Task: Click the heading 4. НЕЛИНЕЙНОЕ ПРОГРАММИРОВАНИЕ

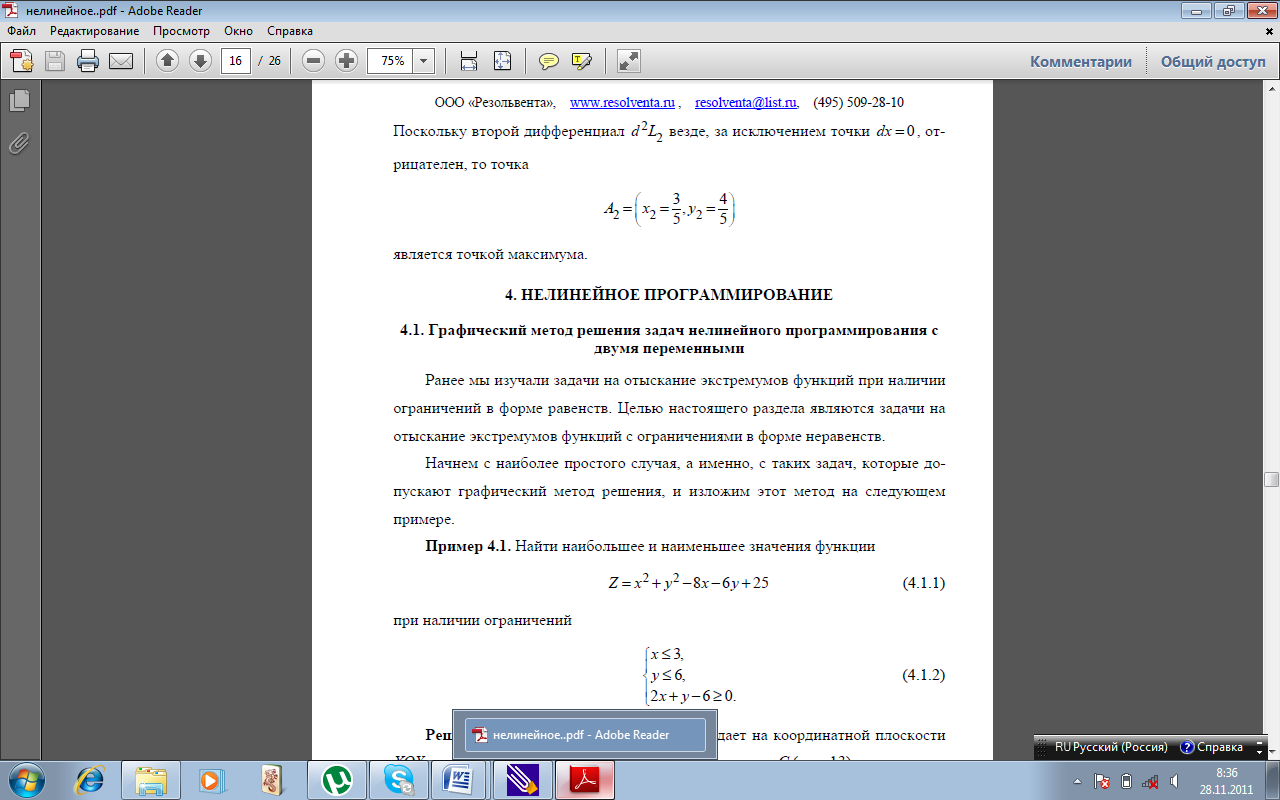Action: (668, 294)
